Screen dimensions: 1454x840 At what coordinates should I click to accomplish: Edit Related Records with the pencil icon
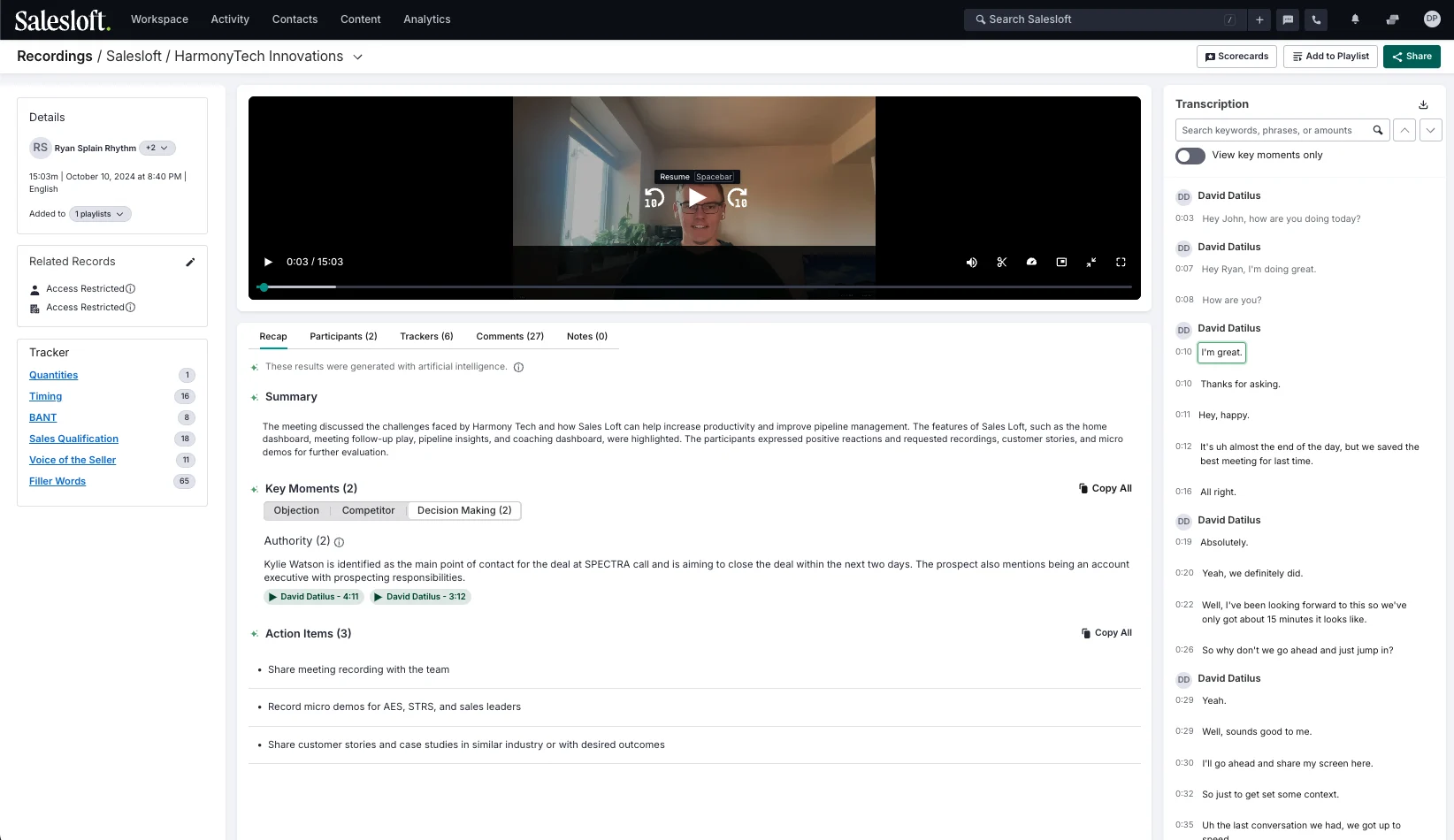click(189, 262)
